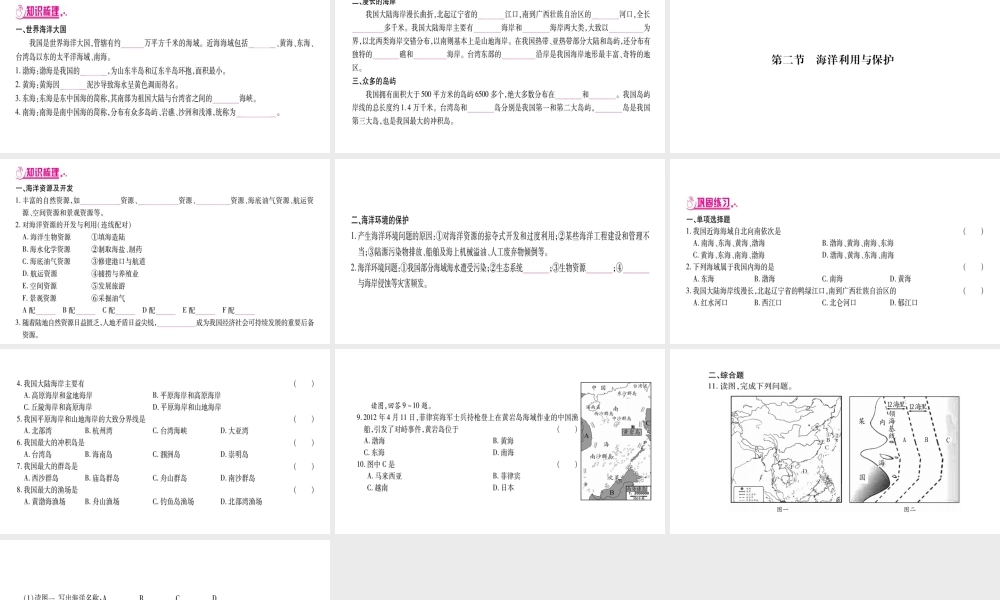Click the heading 二、综合题

coord(726,376)
